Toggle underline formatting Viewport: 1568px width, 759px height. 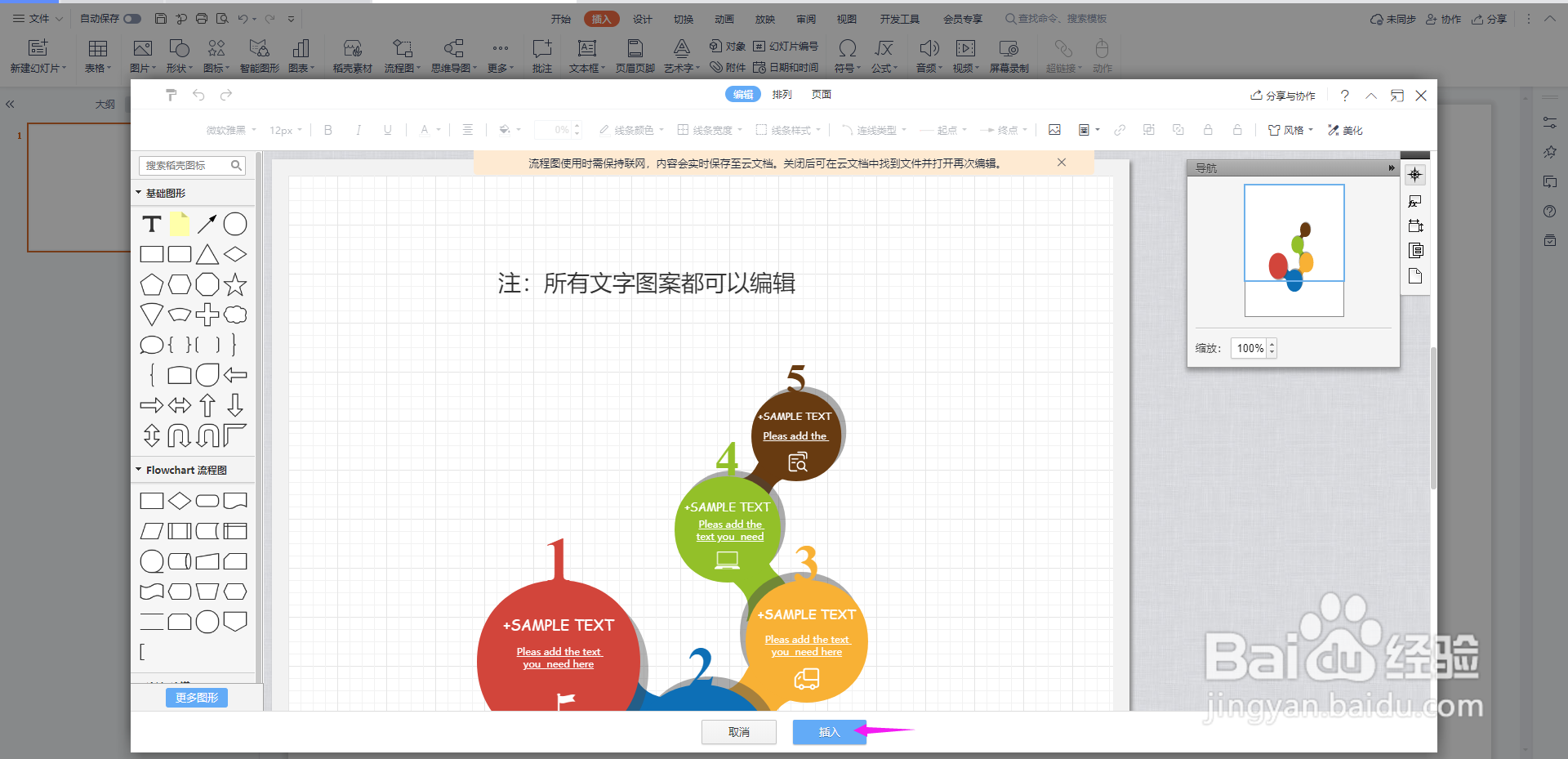[387, 129]
